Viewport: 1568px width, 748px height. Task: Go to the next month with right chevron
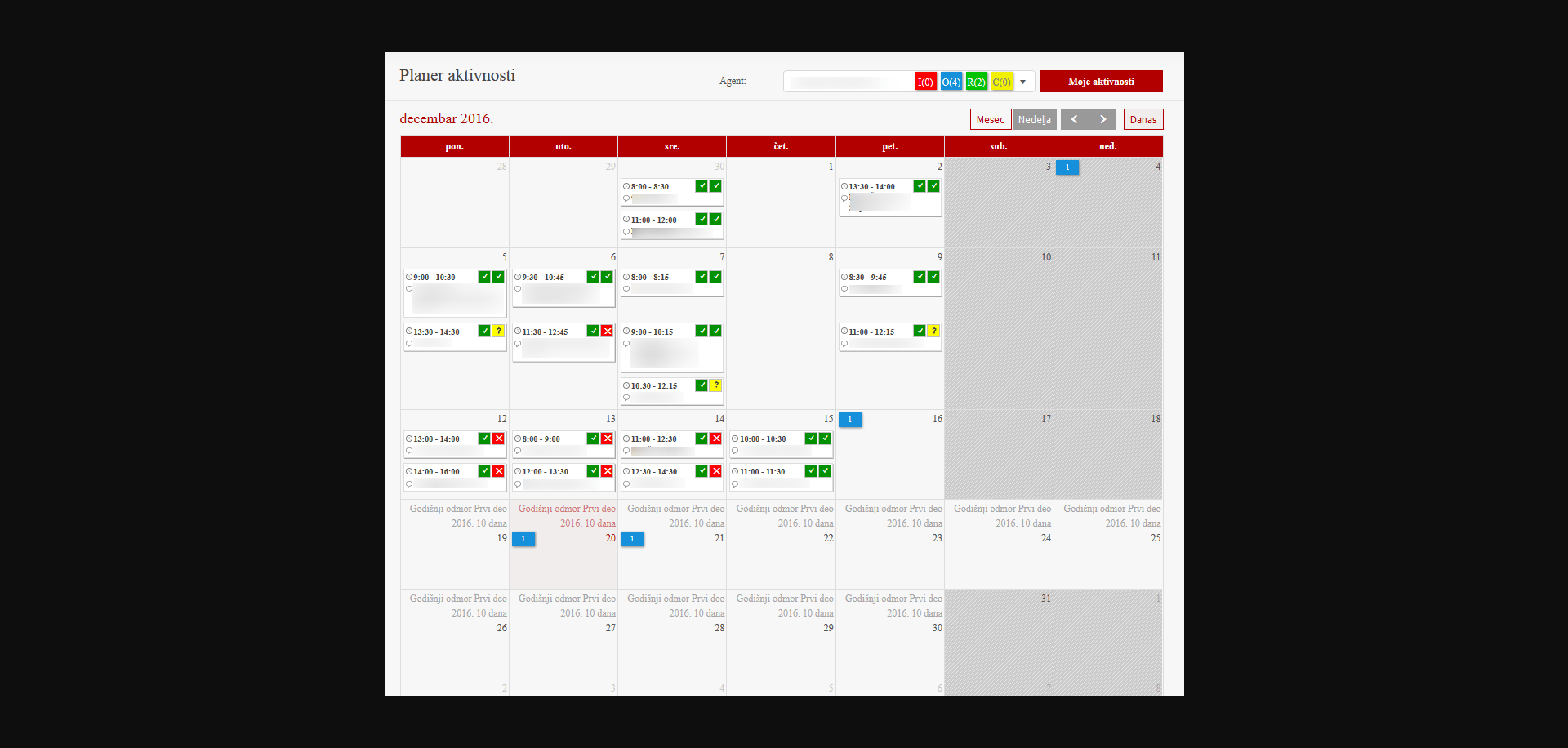point(1102,119)
